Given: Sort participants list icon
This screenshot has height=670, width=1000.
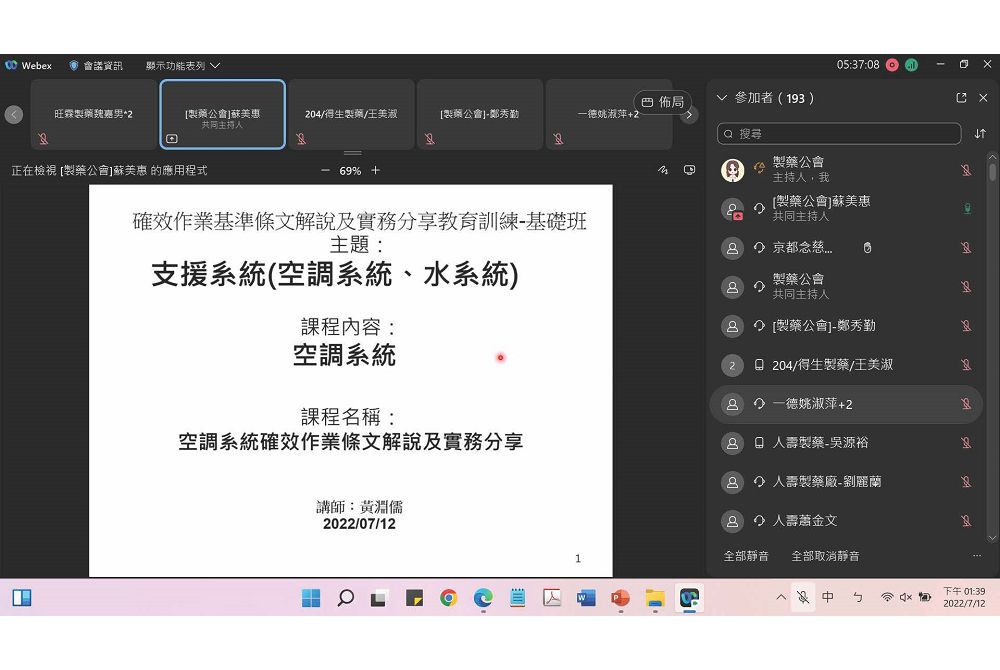Looking at the screenshot, I should tap(980, 134).
